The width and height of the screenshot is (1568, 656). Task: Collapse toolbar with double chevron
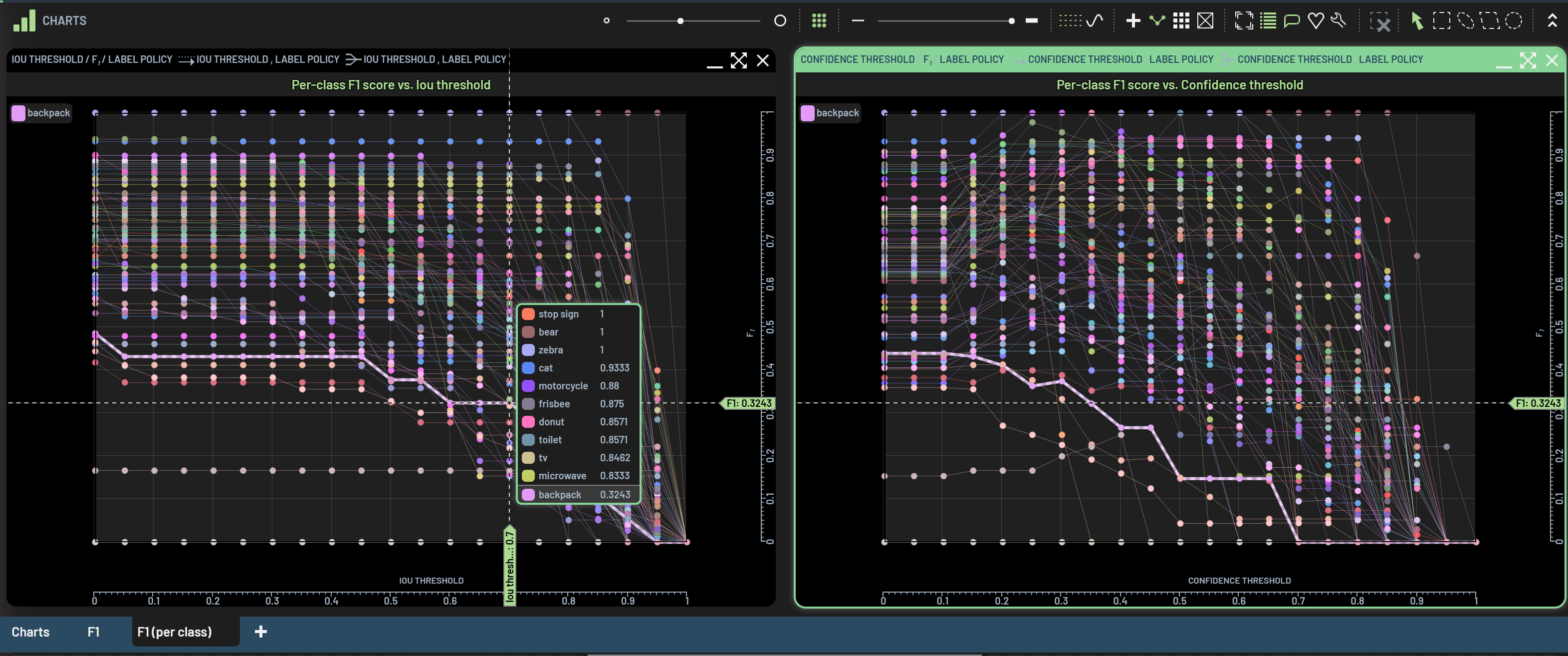(x=1552, y=20)
